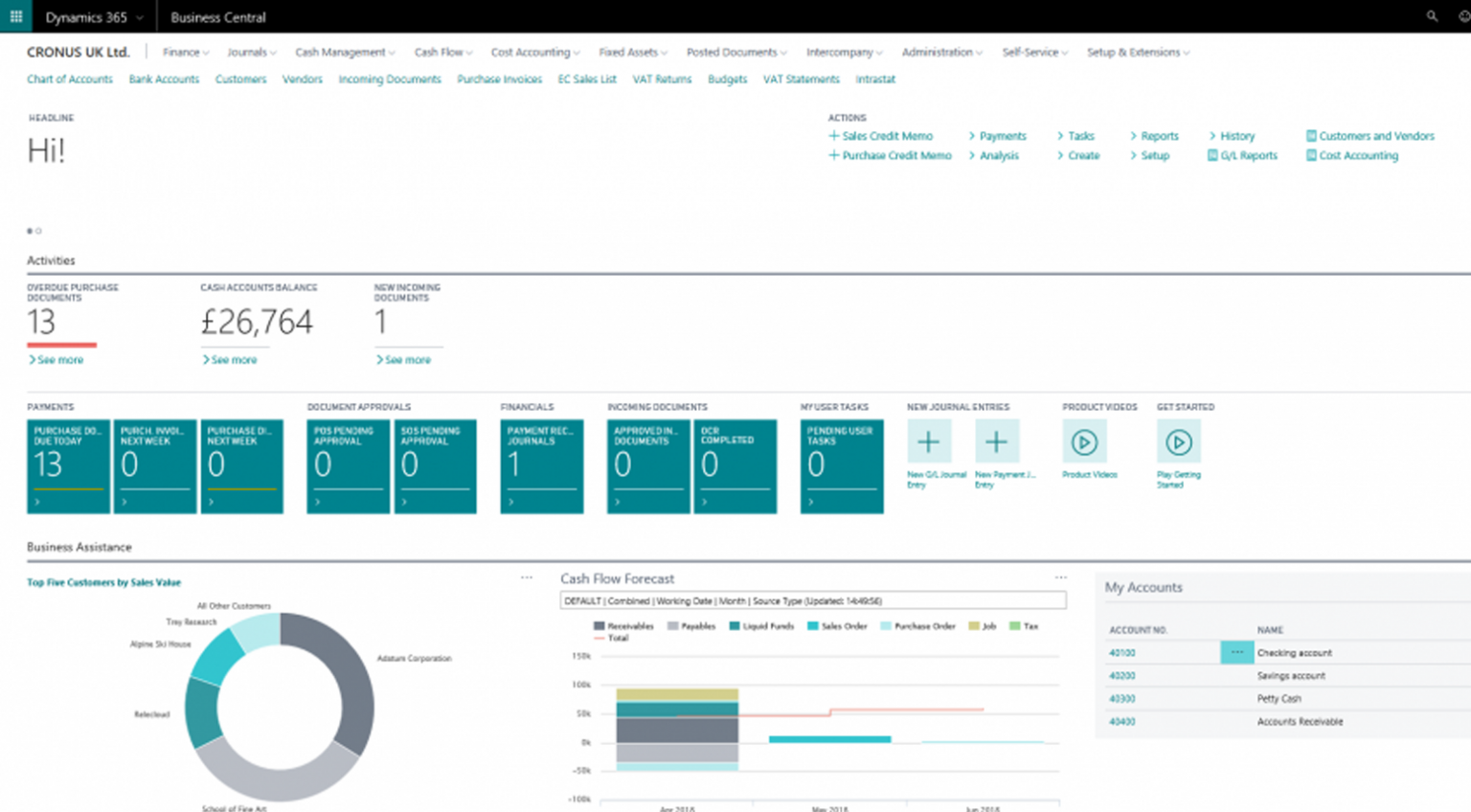Open Approved Incoming Documents tile
1471x812 pixels.
(x=648, y=466)
